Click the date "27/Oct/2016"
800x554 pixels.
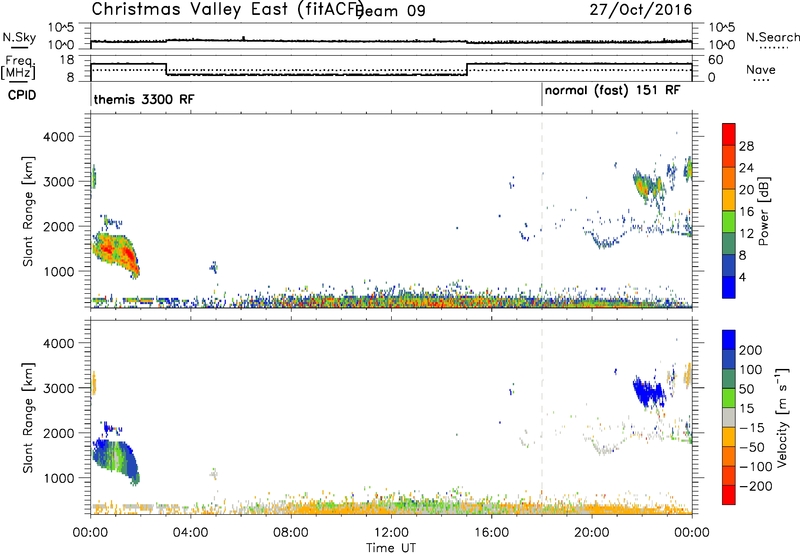coord(641,9)
